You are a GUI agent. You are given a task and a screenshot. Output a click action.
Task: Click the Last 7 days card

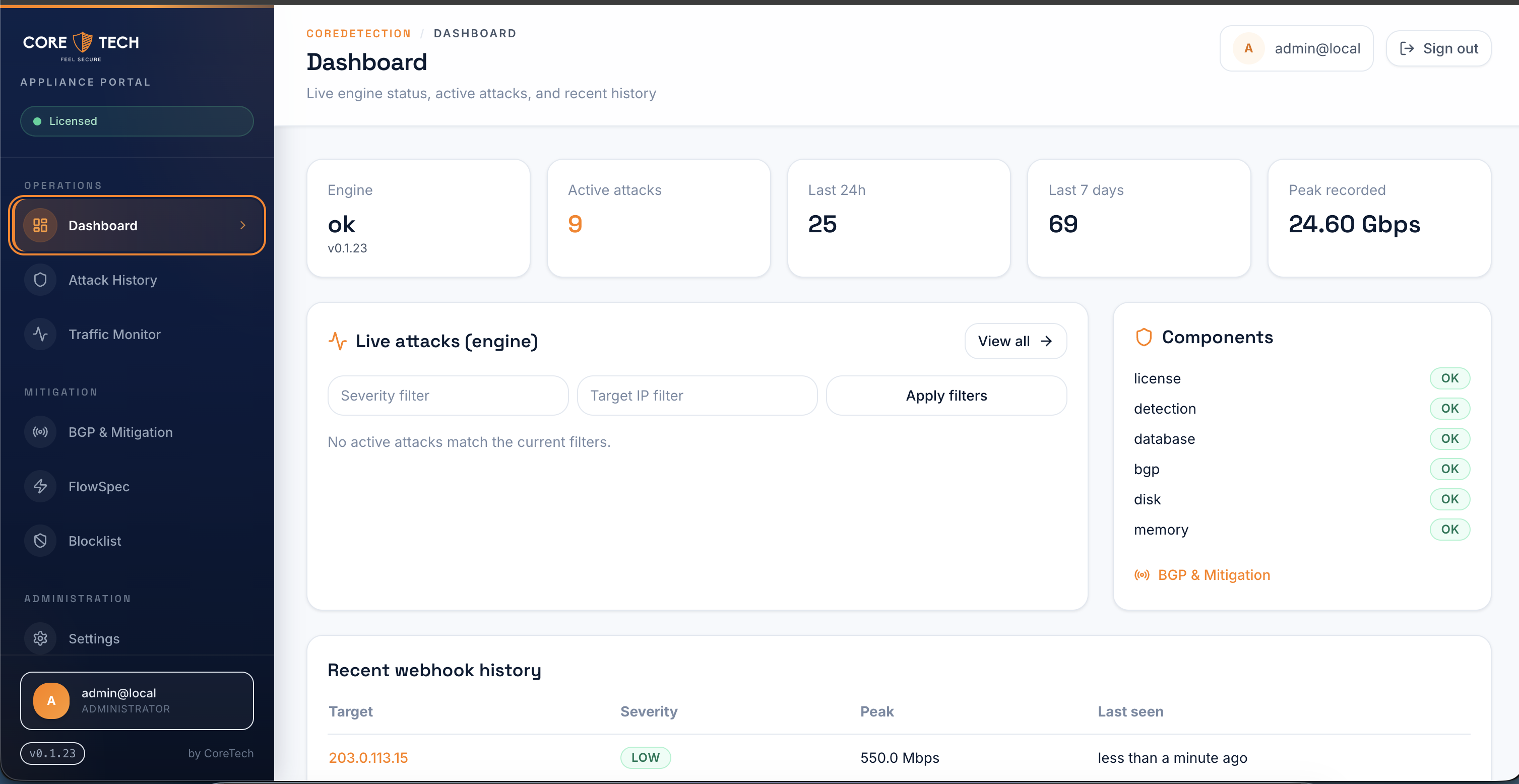pyautogui.click(x=1138, y=218)
